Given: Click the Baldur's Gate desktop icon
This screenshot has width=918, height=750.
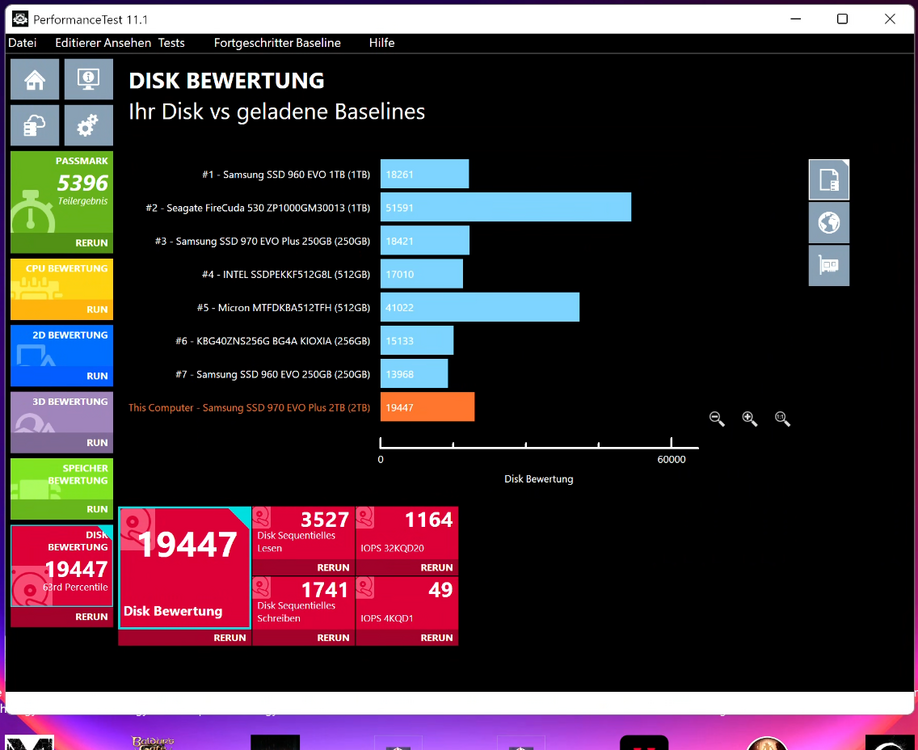Looking at the screenshot, I should pos(153,742).
